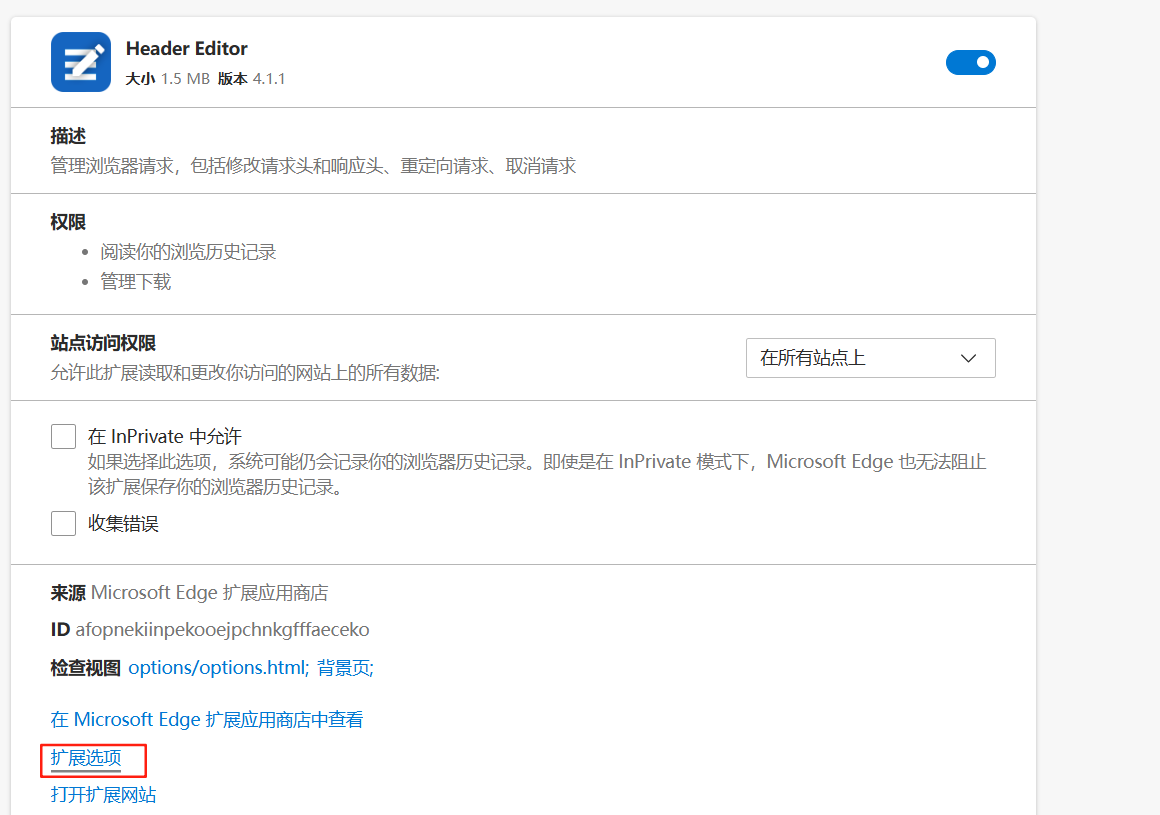Click the Header Editor title text

tap(186, 49)
